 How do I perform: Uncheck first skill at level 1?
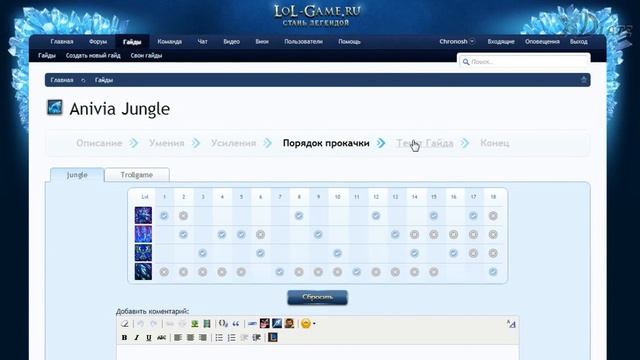point(164,216)
